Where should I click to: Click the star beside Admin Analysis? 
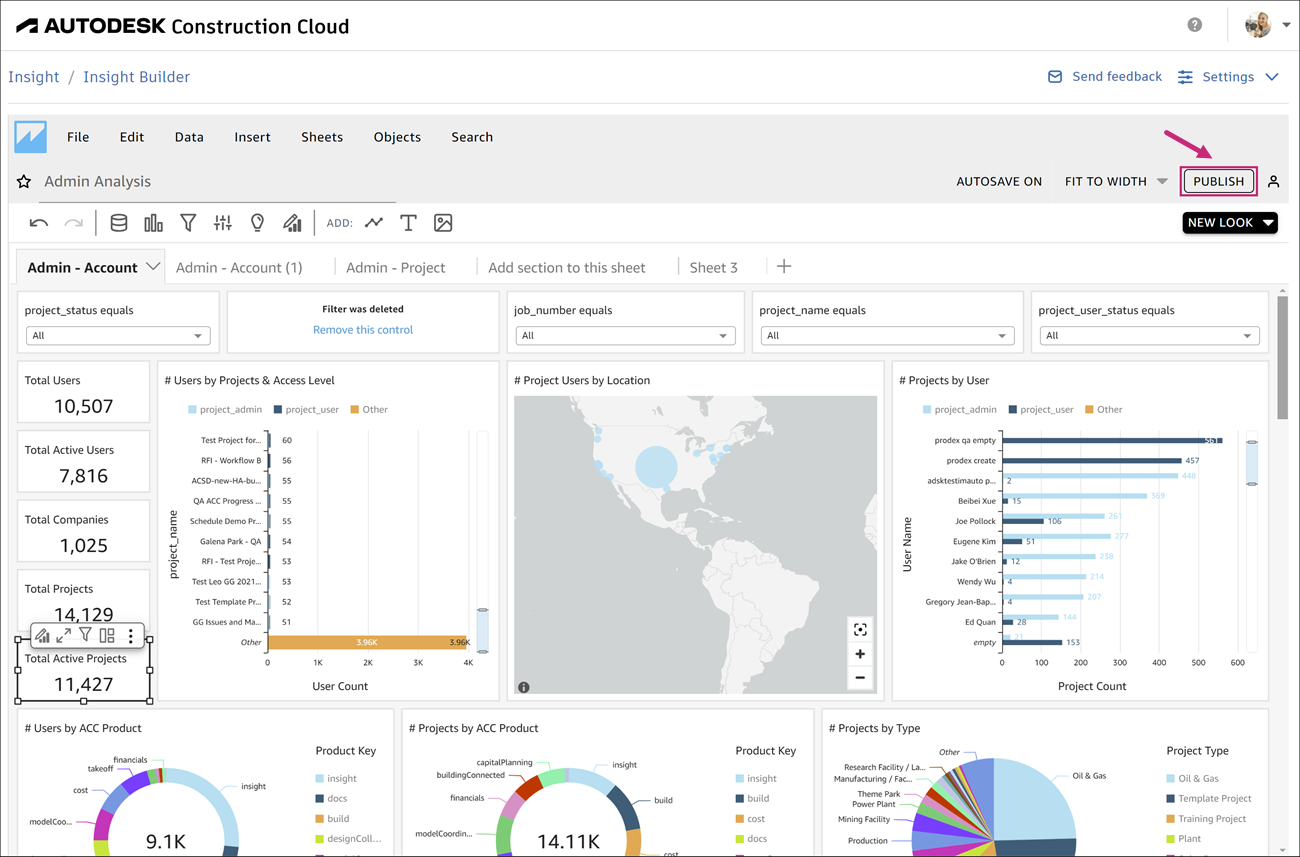[24, 181]
